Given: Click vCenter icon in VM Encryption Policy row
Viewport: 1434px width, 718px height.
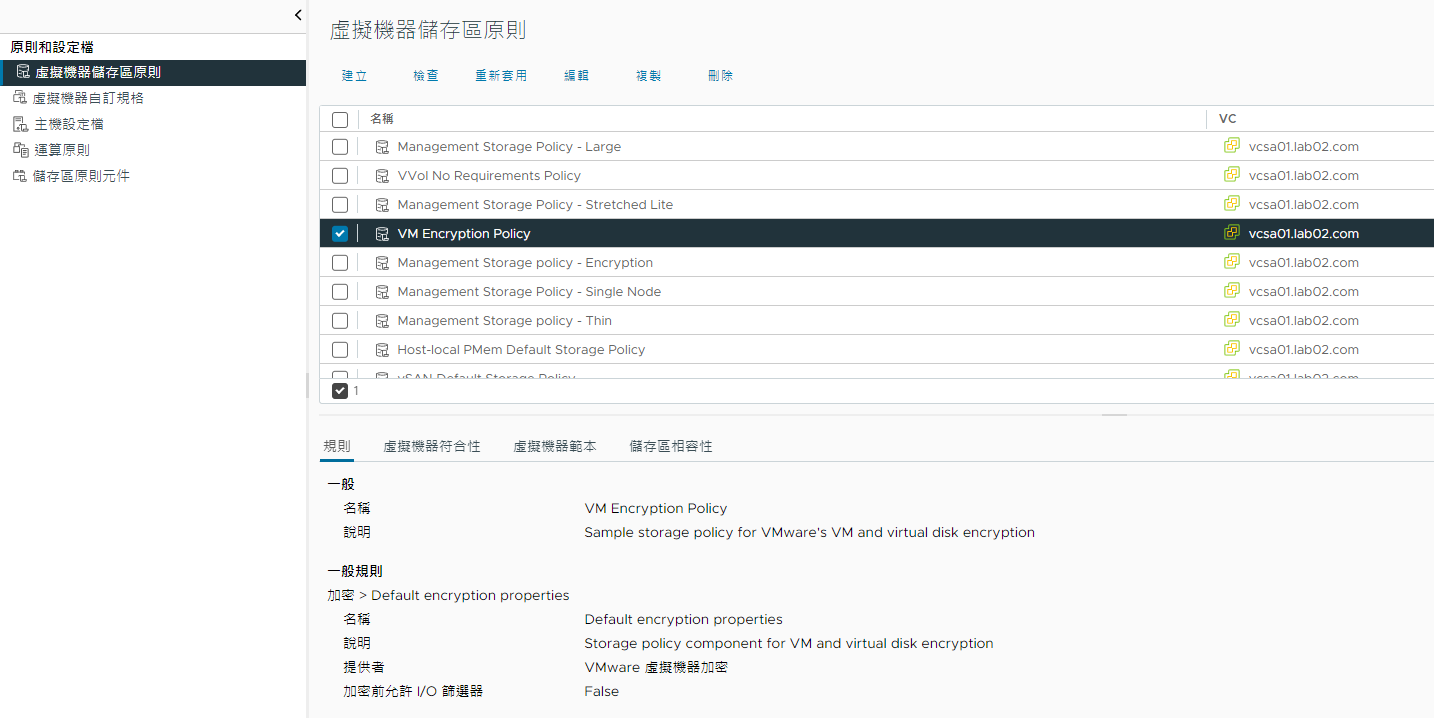Looking at the screenshot, I should pyautogui.click(x=1232, y=233).
